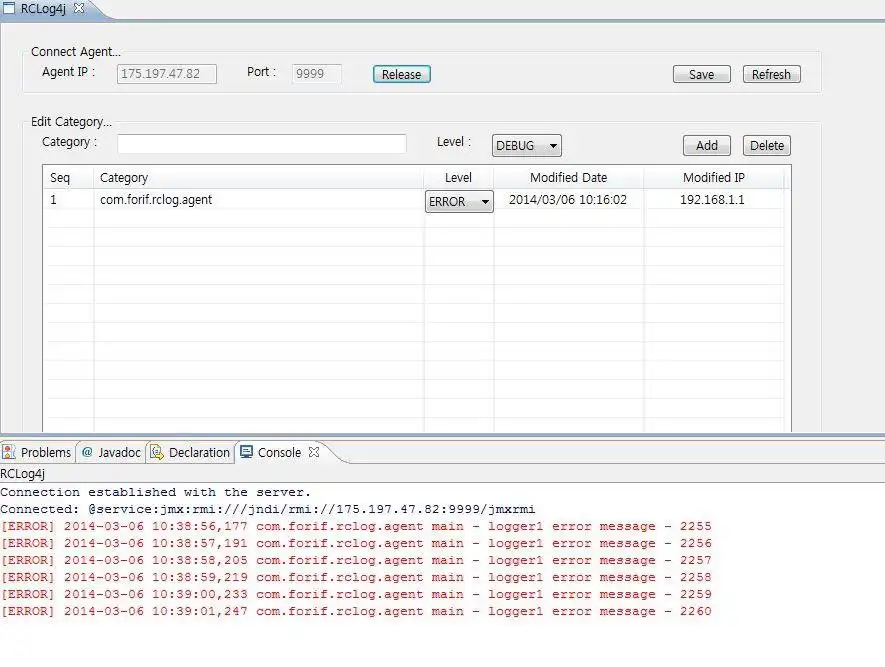Click the RCLog4j console title label

23,473
